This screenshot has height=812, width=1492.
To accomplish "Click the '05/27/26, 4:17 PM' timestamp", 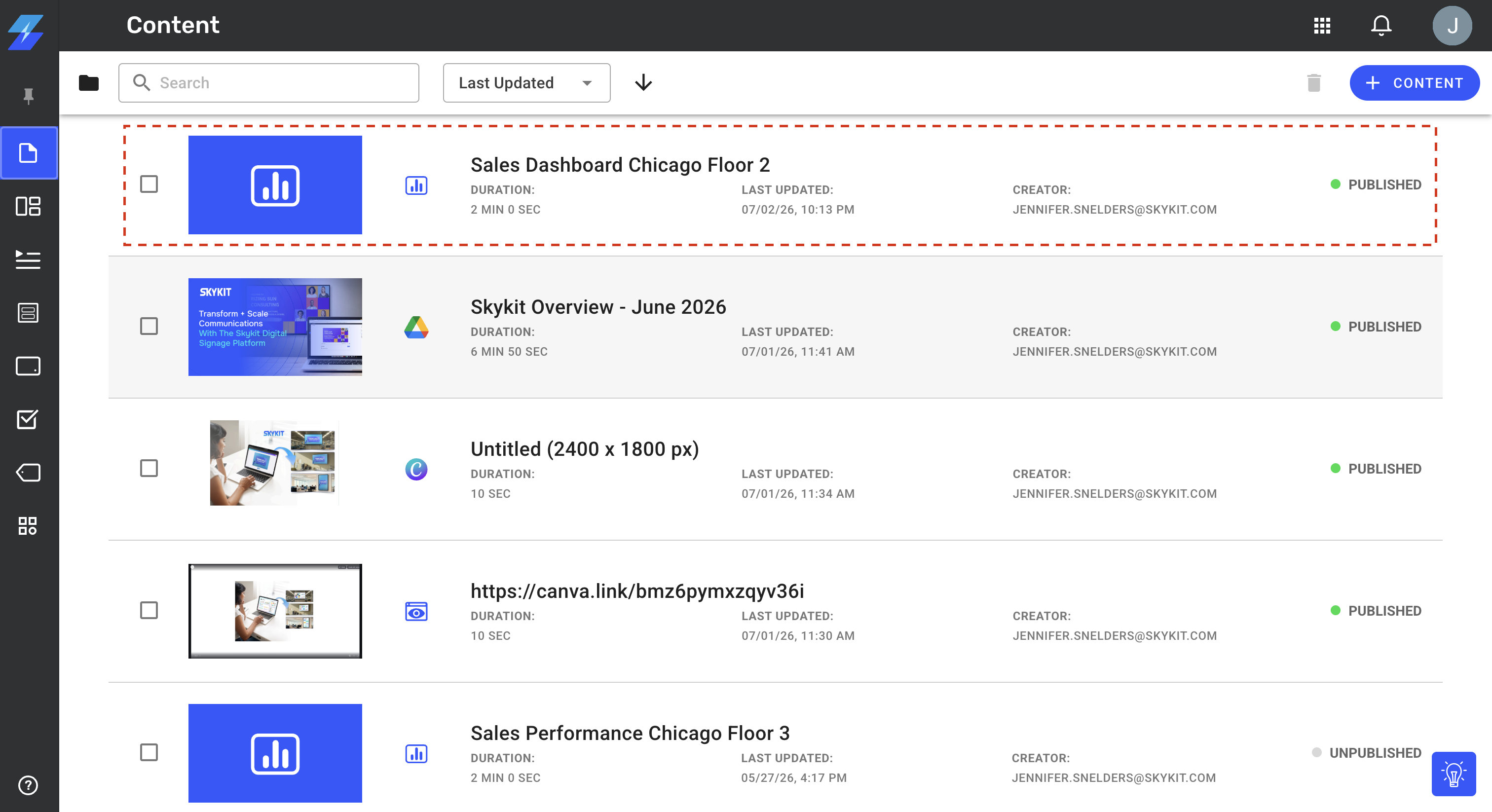I will tap(794, 778).
